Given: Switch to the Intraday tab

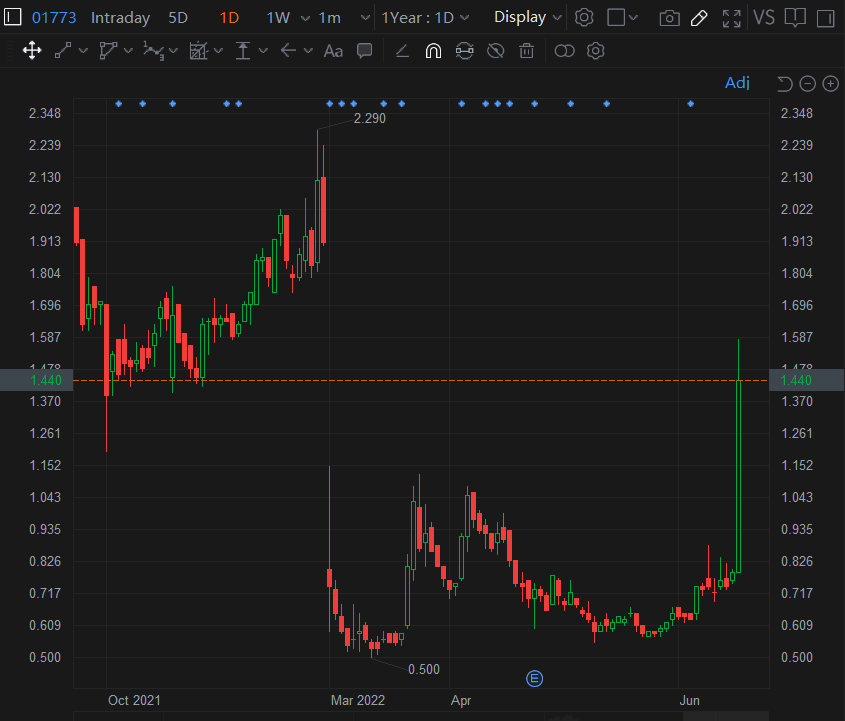Looking at the screenshot, I should 120,18.
